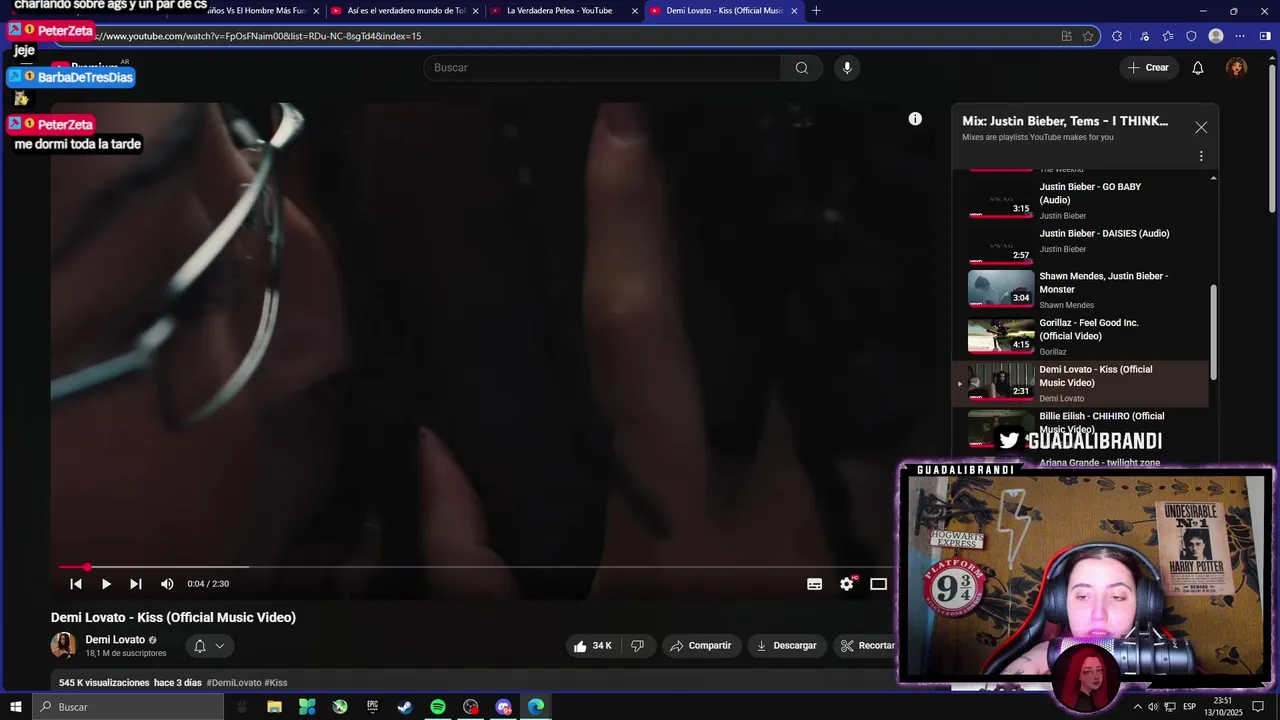Open YouTube notifications bell
The height and width of the screenshot is (720, 1280).
click(x=1198, y=68)
